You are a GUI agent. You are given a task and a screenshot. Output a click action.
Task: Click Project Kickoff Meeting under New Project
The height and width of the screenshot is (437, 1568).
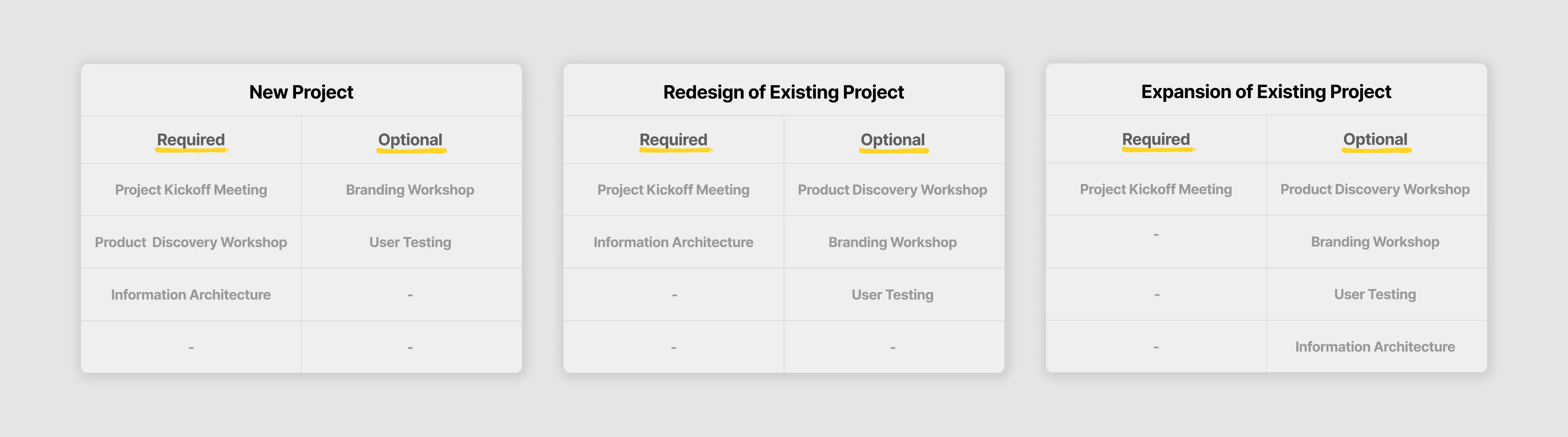pos(191,190)
